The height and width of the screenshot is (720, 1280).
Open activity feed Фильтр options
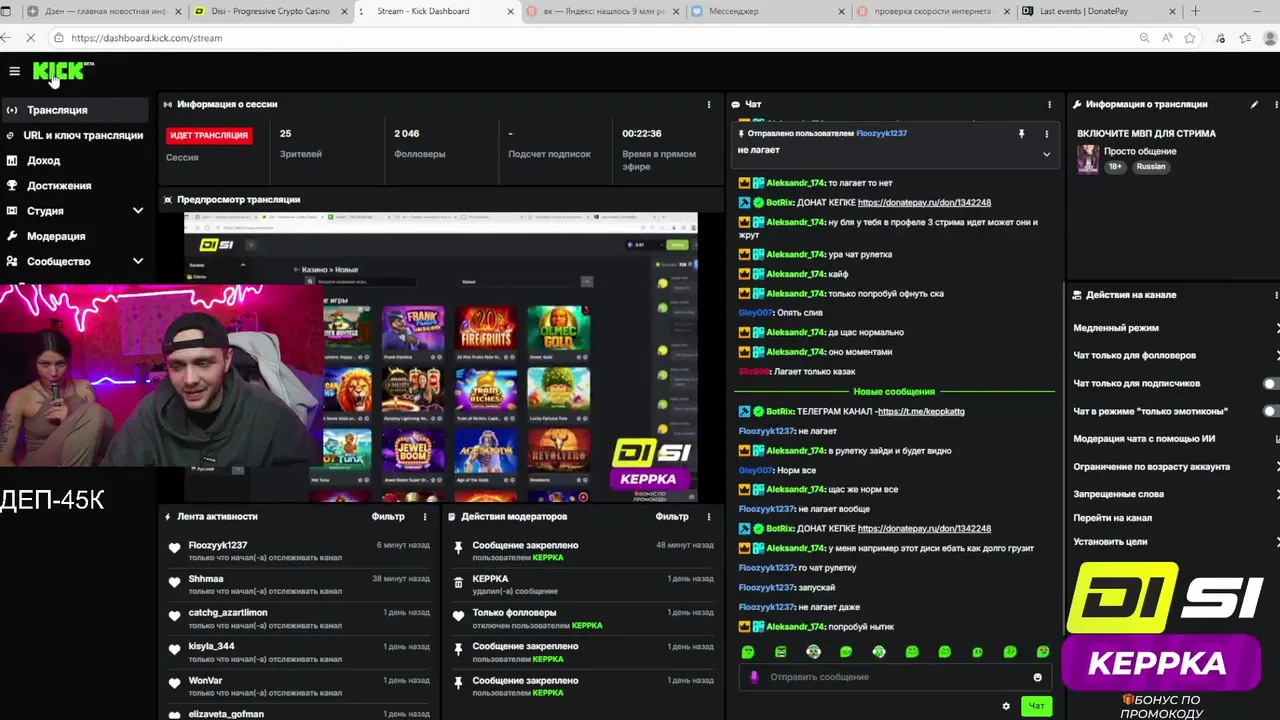point(388,517)
